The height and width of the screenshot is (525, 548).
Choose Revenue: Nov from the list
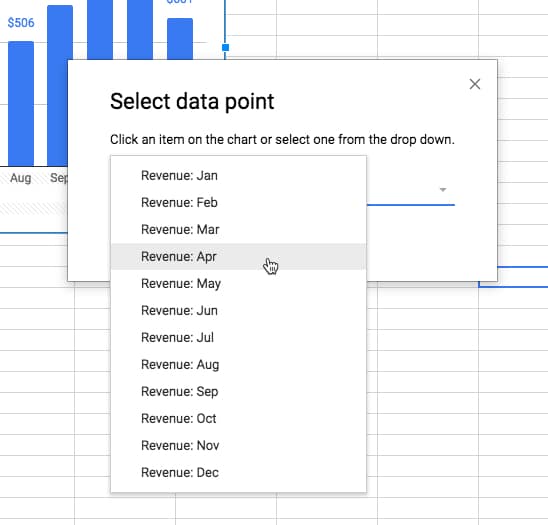click(x=238, y=445)
